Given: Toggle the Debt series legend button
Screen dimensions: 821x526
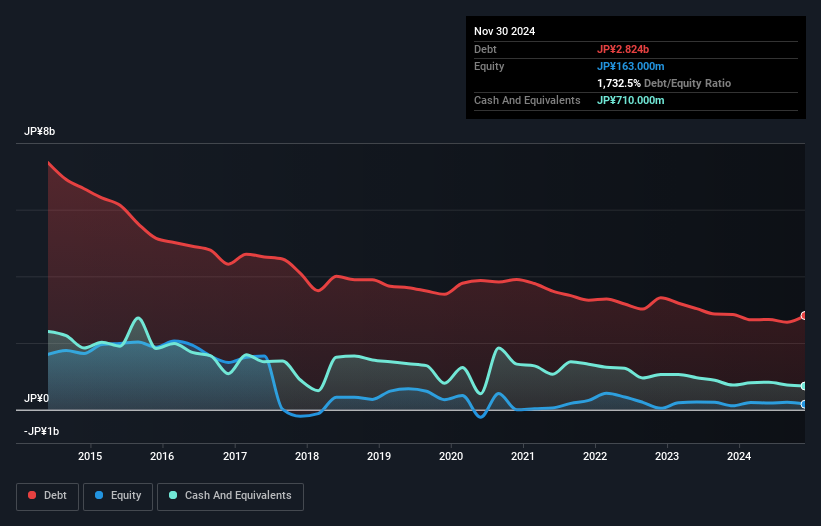Looking at the screenshot, I should coord(47,496).
